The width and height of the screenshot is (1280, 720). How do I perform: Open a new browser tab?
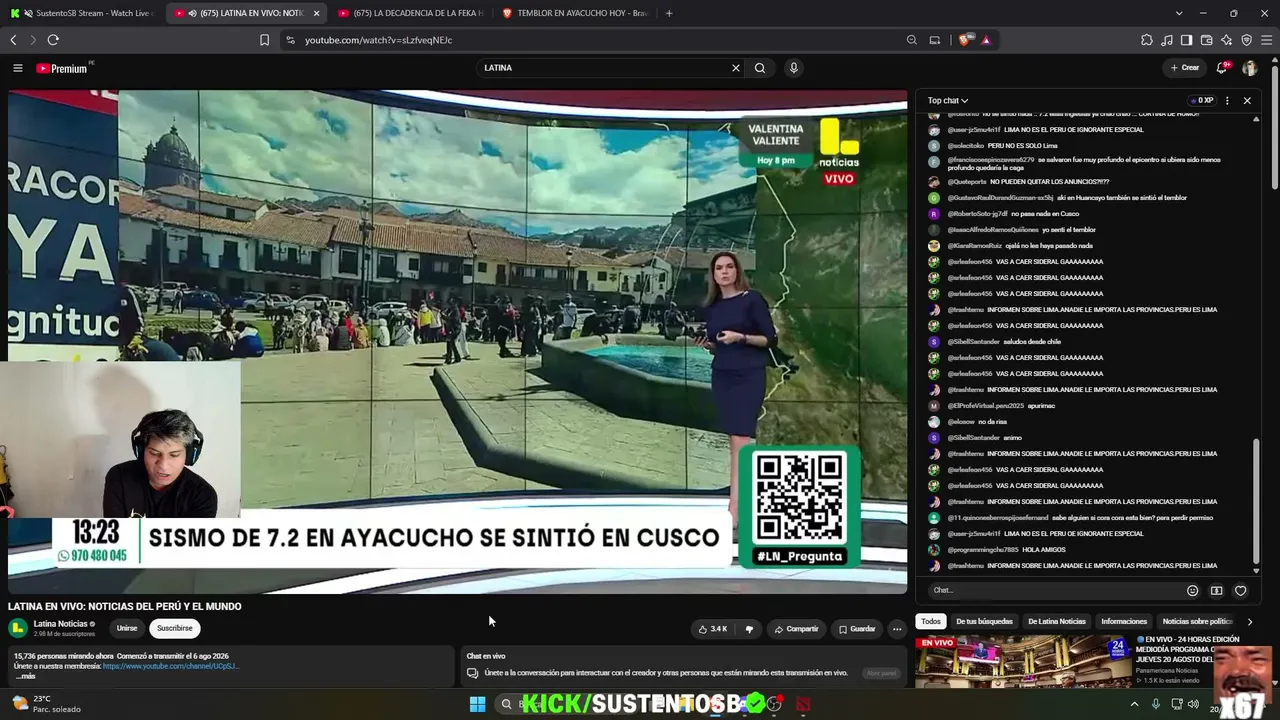click(x=669, y=13)
